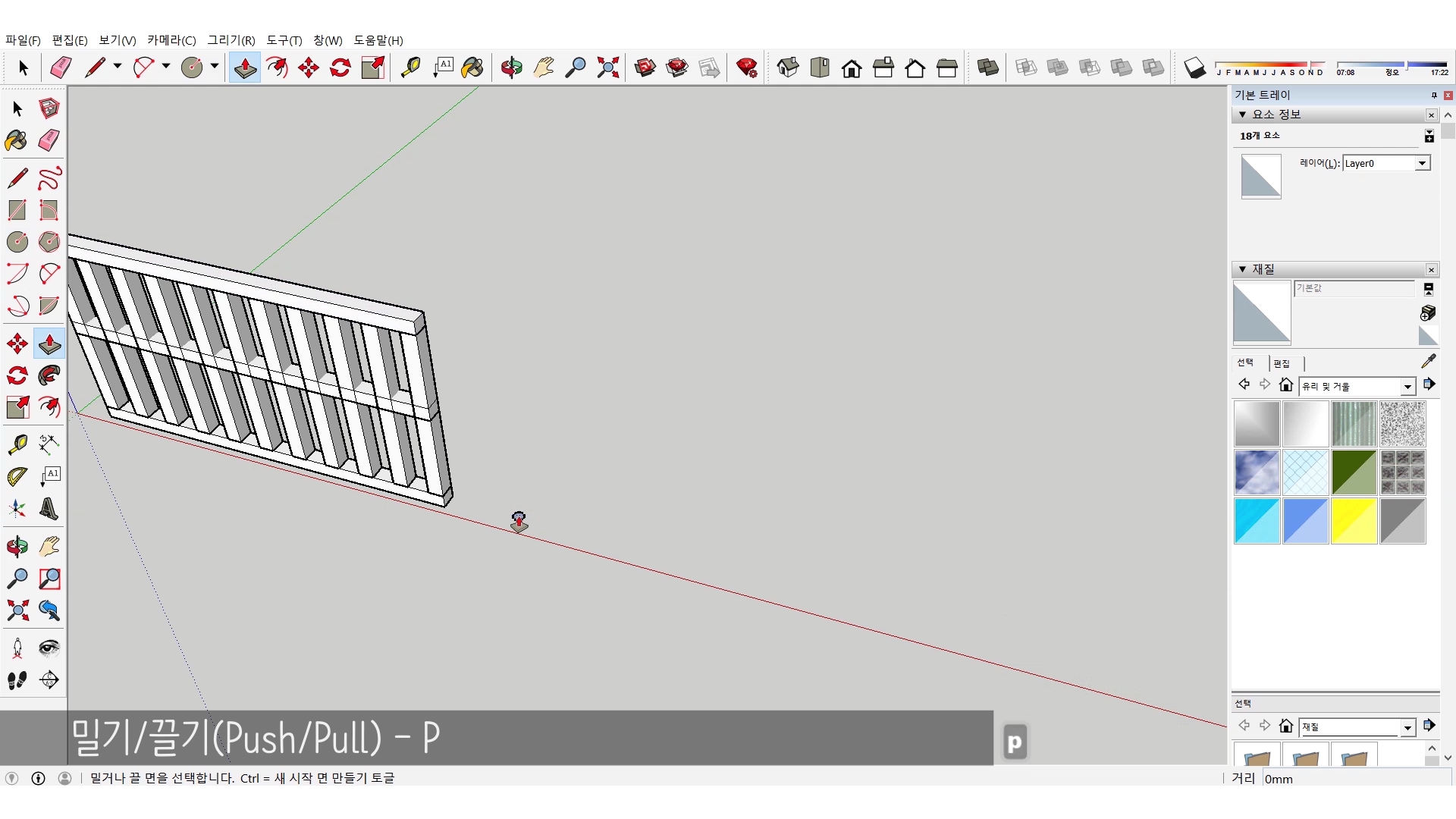Screen dimensions: 1456x819
Task: Activate the Walk footprints tool
Action: coord(17,680)
